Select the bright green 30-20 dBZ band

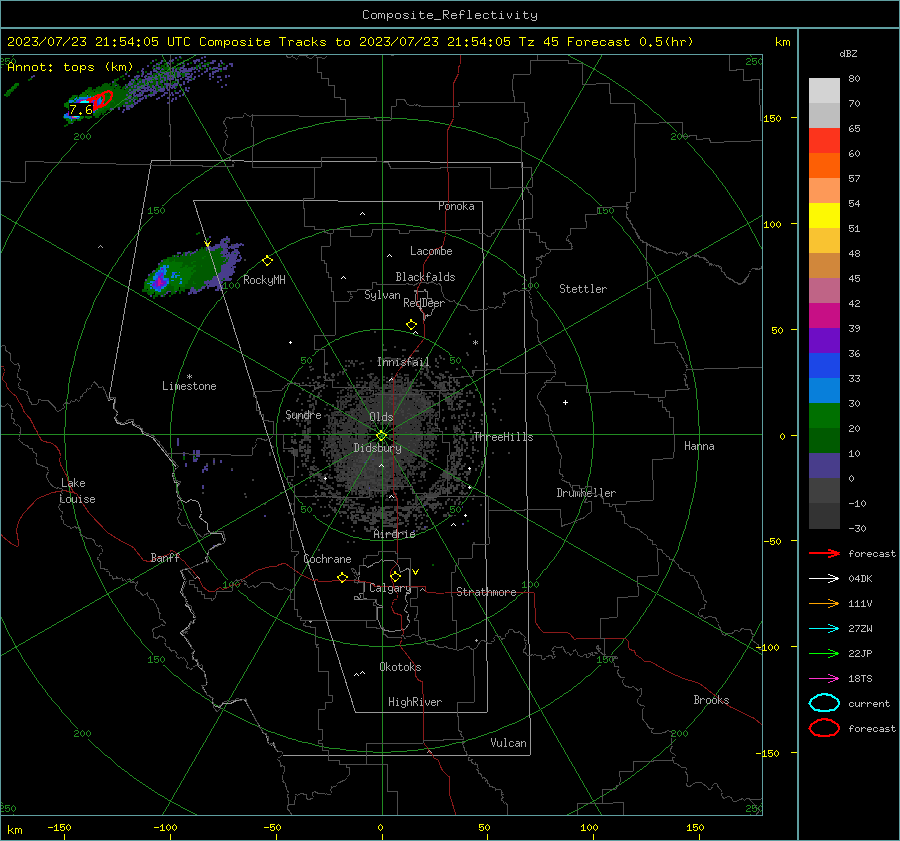click(x=824, y=416)
